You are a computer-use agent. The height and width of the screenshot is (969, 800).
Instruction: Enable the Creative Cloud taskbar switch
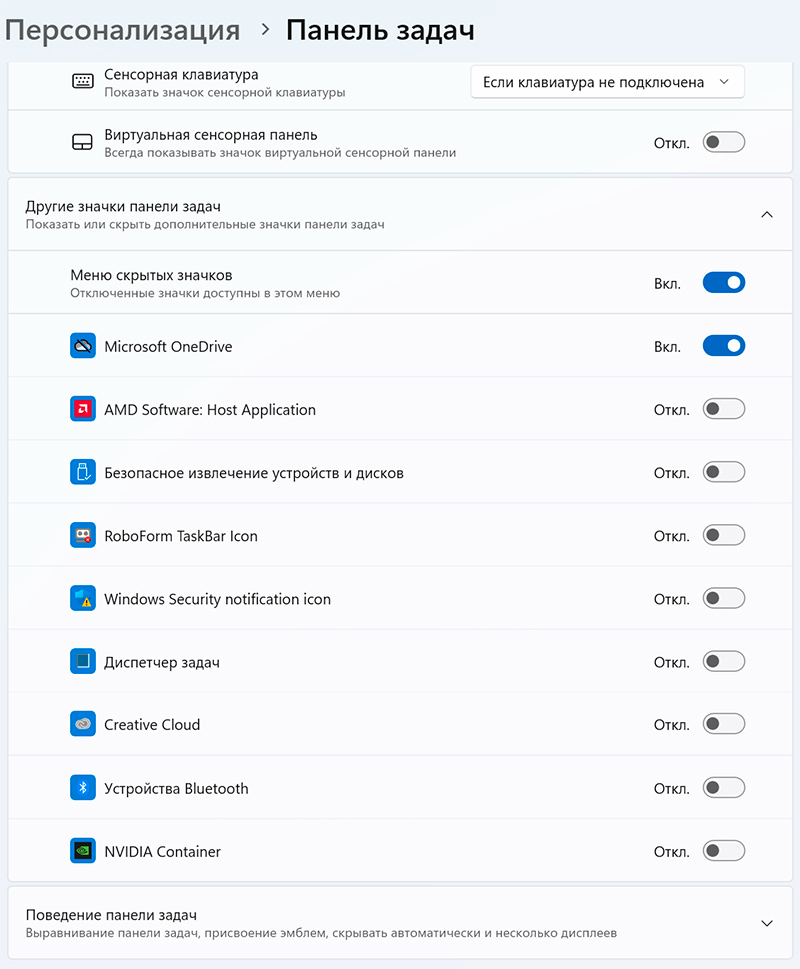[x=724, y=725]
